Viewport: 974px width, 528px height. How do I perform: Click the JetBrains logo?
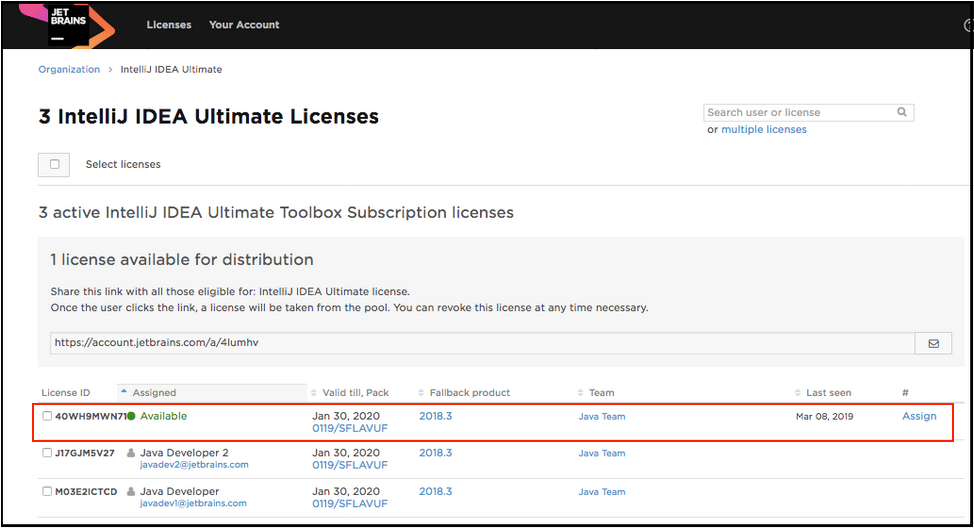tap(68, 25)
